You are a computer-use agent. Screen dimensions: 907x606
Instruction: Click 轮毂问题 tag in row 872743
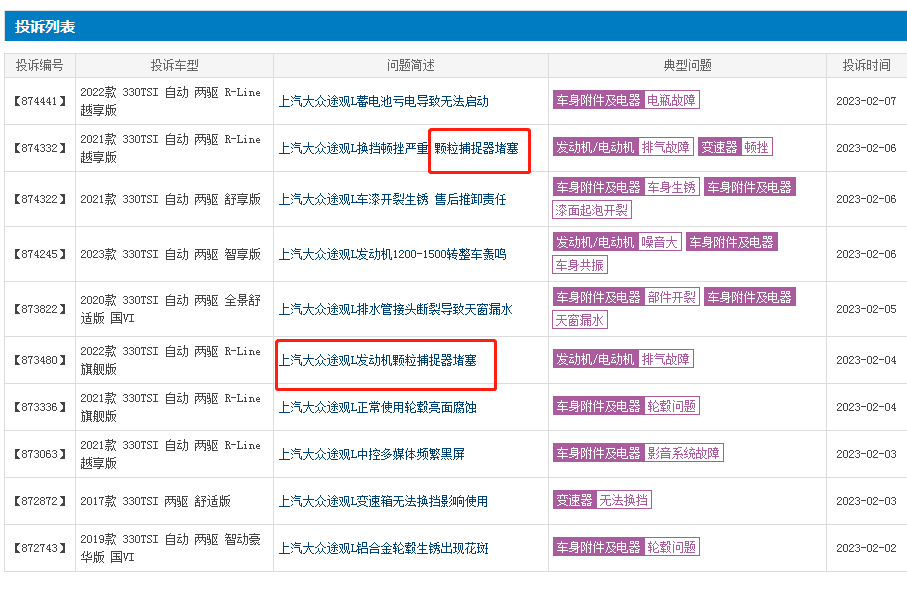(671, 547)
